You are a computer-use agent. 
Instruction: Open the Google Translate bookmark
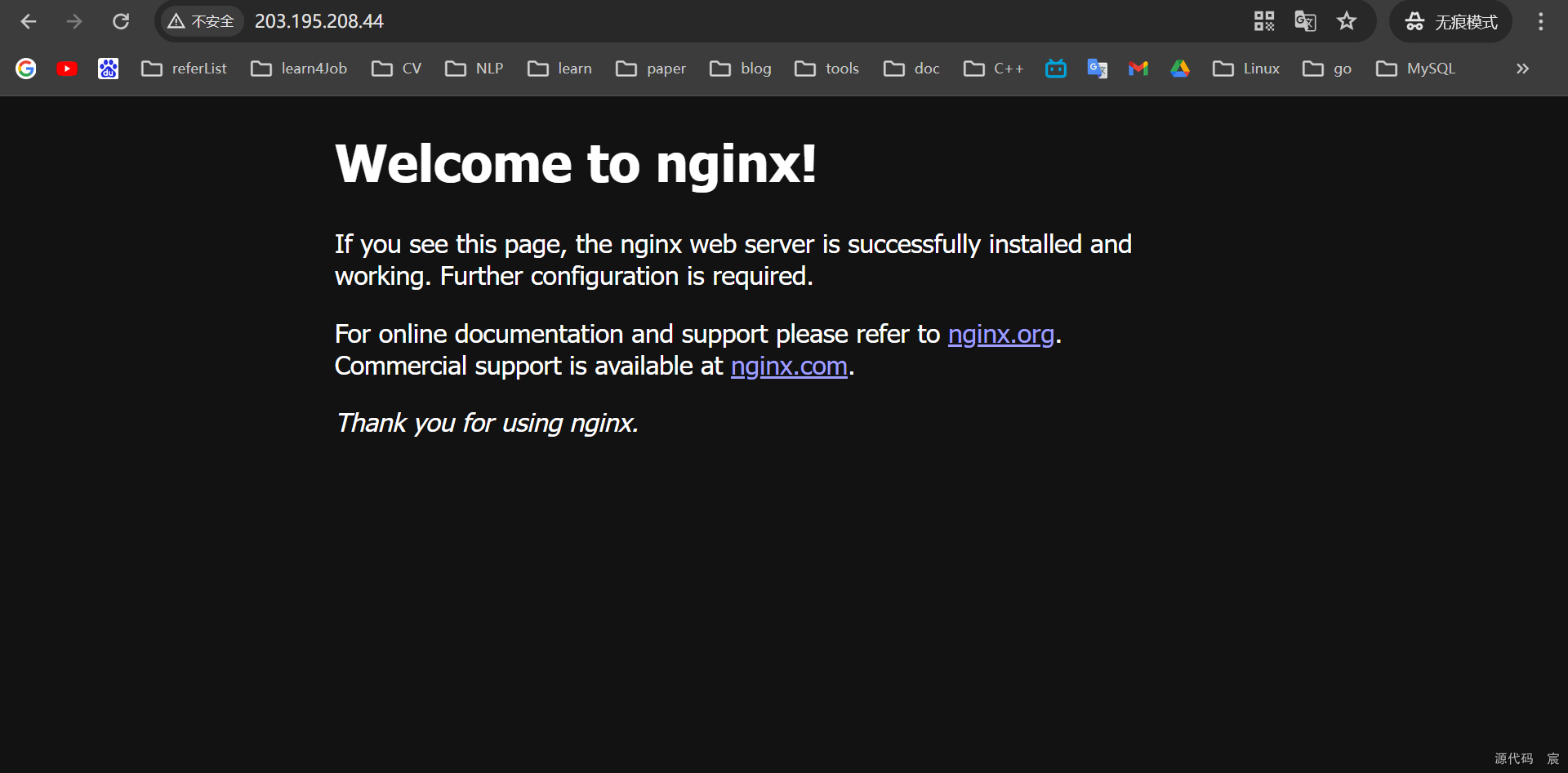(1097, 69)
